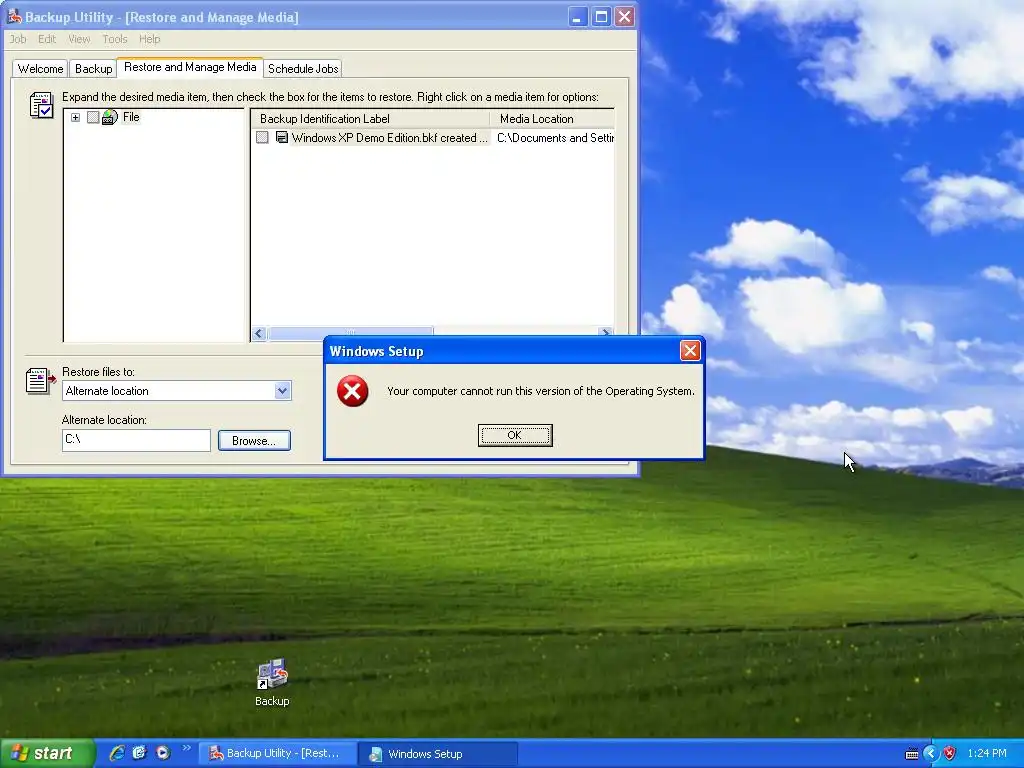This screenshot has height=768, width=1024.
Task: Sort by Backup Identification Label column
Action: tap(370, 119)
